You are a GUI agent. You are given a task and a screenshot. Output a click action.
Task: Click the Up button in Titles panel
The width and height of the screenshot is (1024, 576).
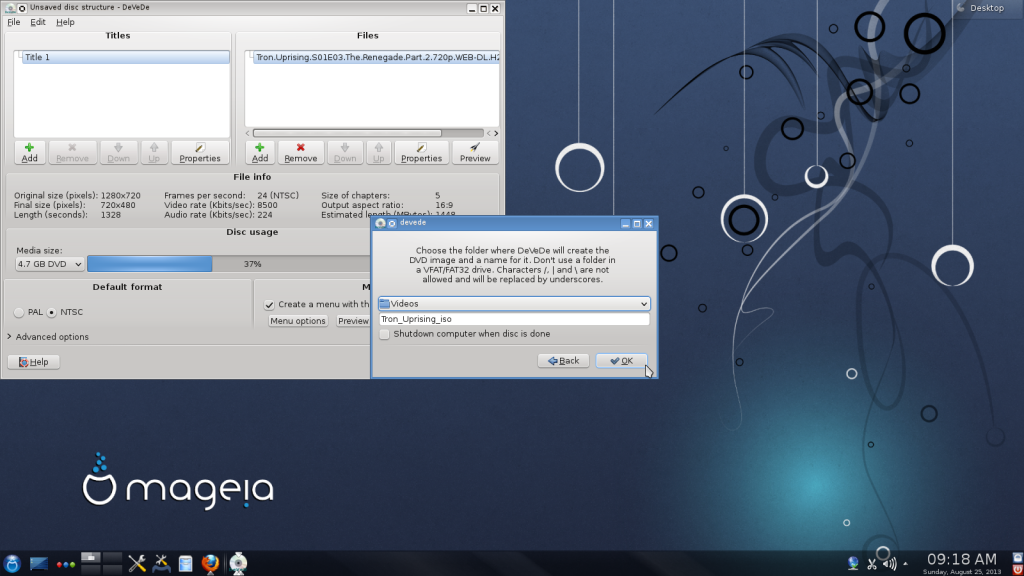154,152
